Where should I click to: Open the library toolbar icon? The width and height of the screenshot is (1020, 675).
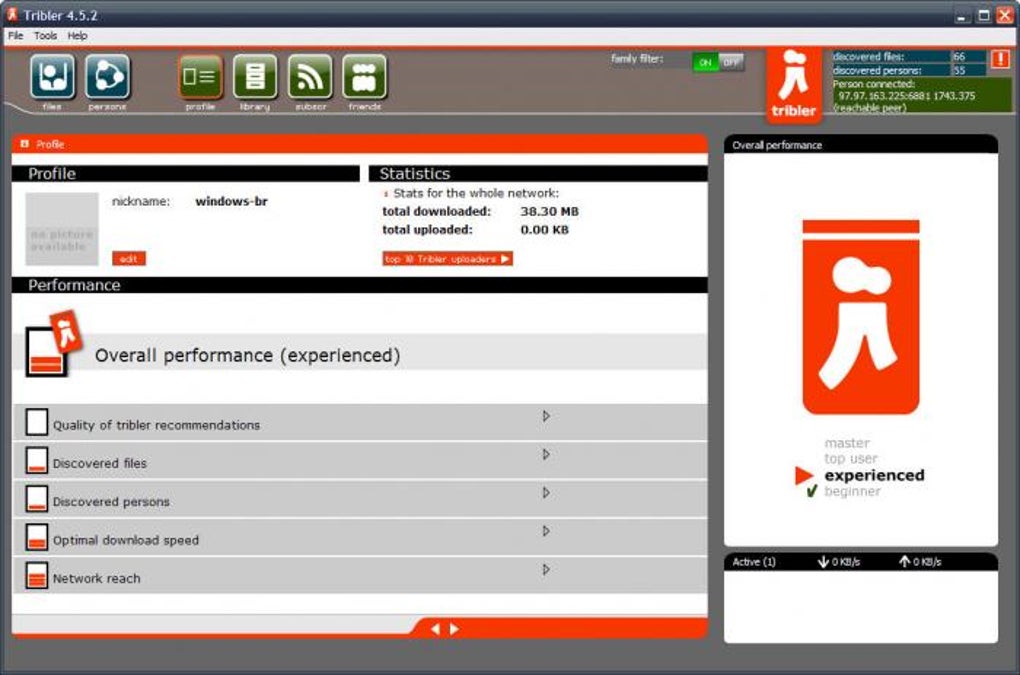pyautogui.click(x=254, y=77)
